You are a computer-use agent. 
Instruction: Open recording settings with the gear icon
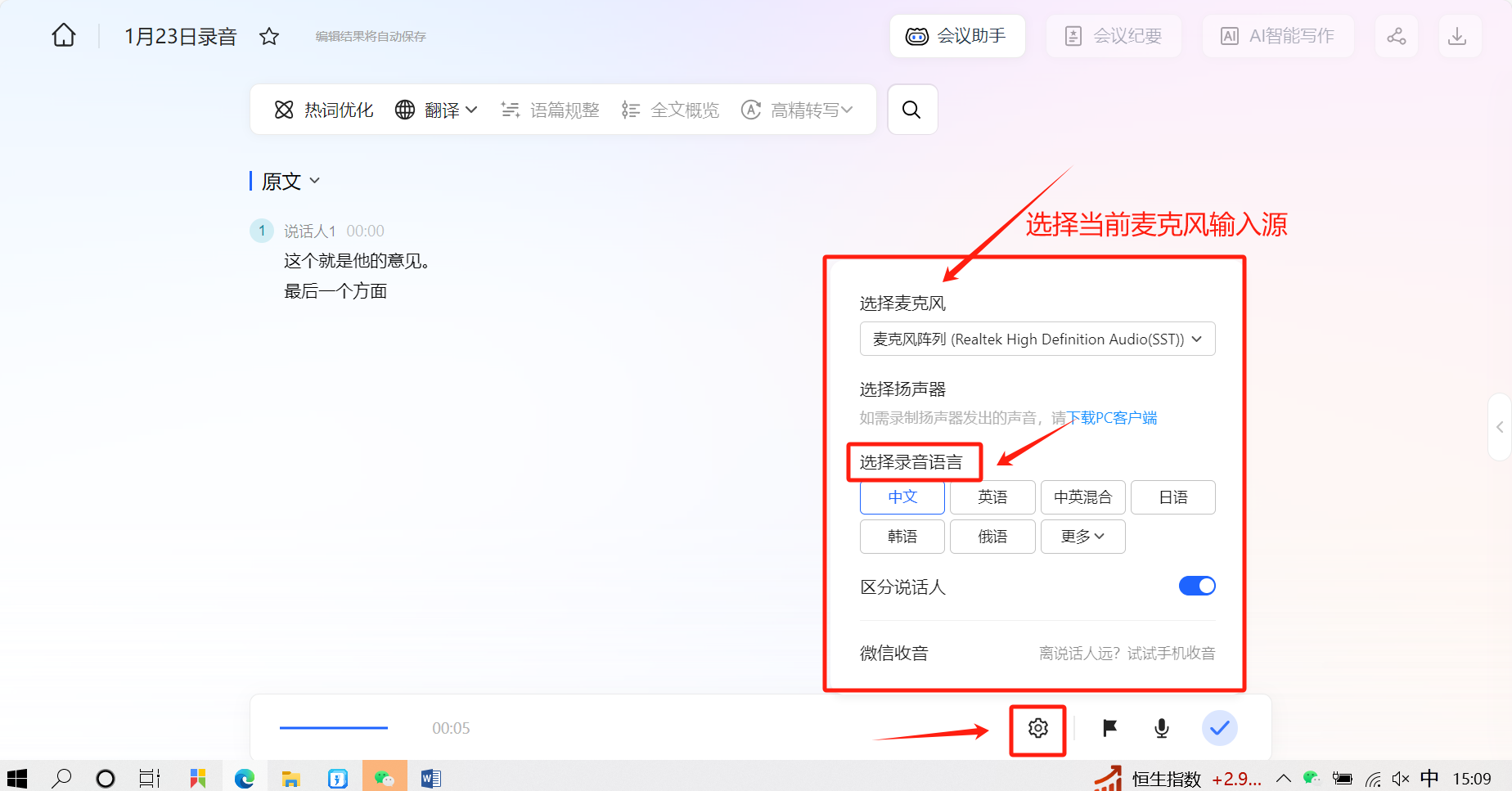1037,727
